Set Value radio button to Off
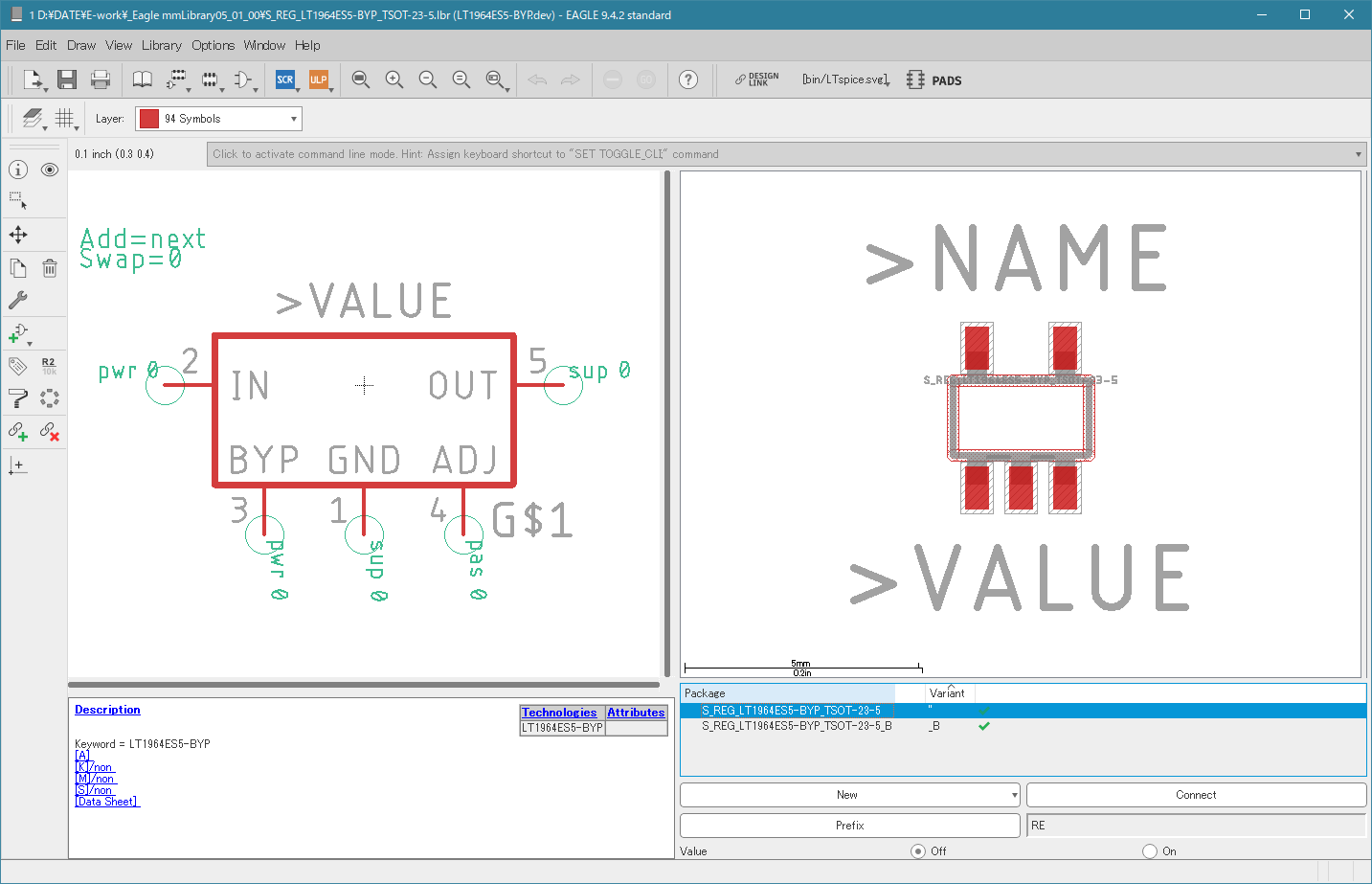This screenshot has height=884, width=1372. 918,851
